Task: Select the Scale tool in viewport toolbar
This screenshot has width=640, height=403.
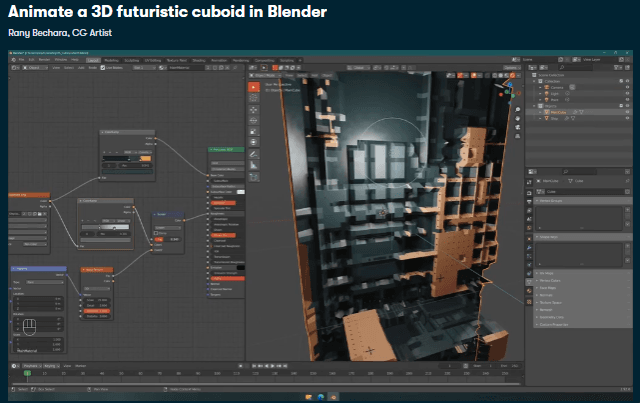Action: (253, 131)
